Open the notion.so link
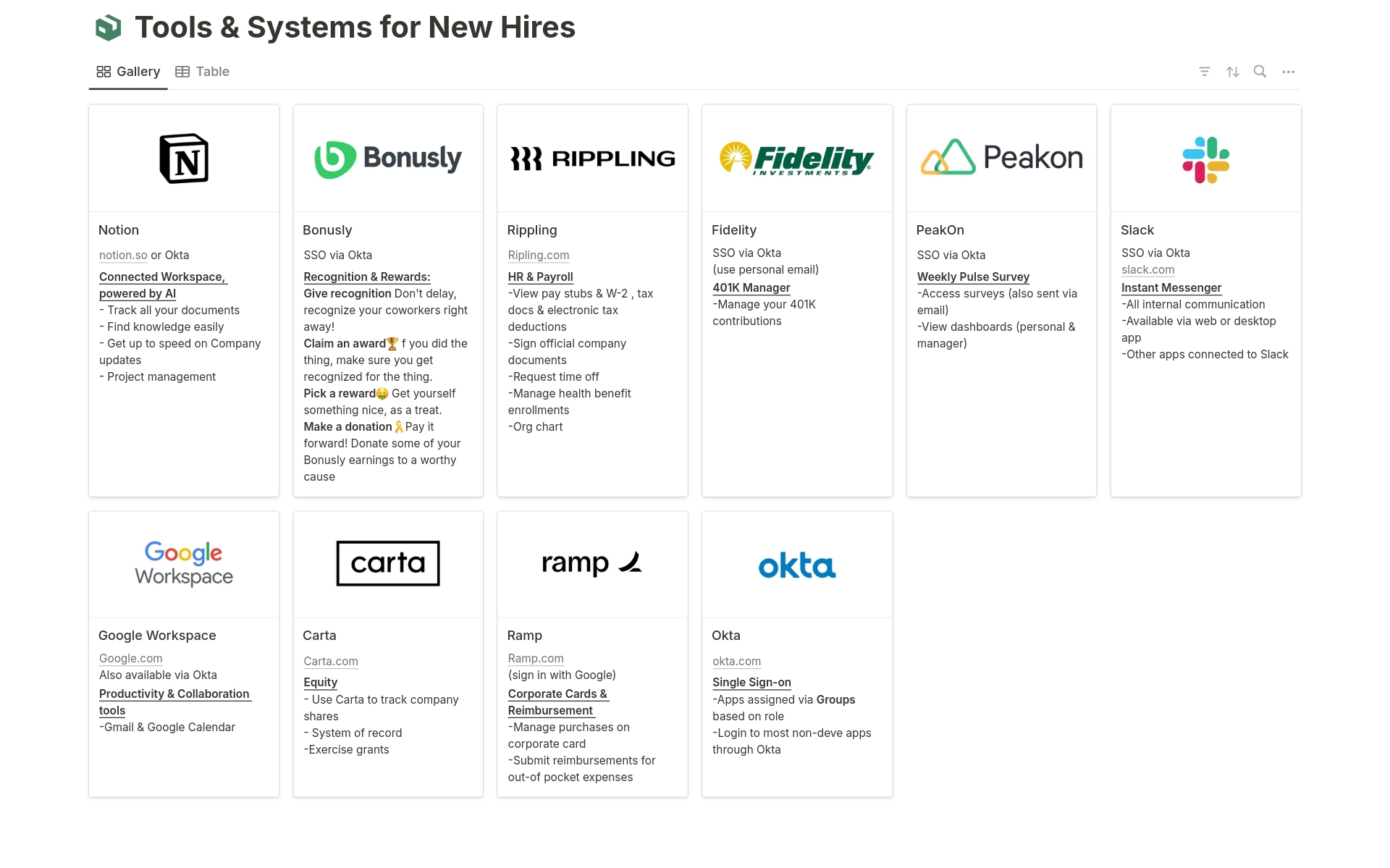This screenshot has width=1390, height=868. 123,255
